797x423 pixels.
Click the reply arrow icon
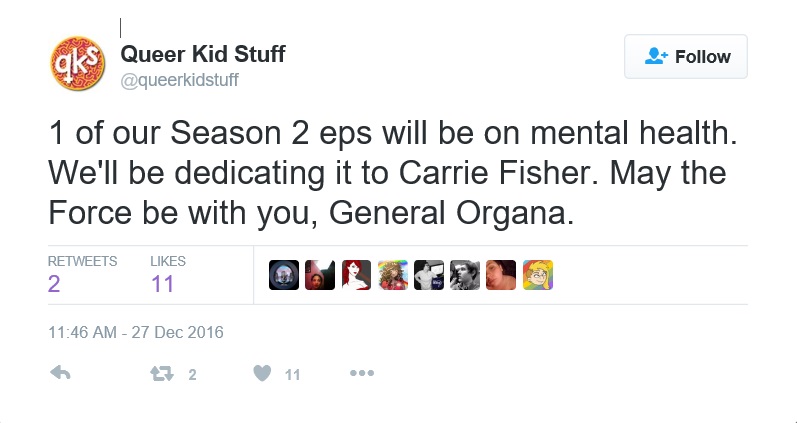(60, 373)
